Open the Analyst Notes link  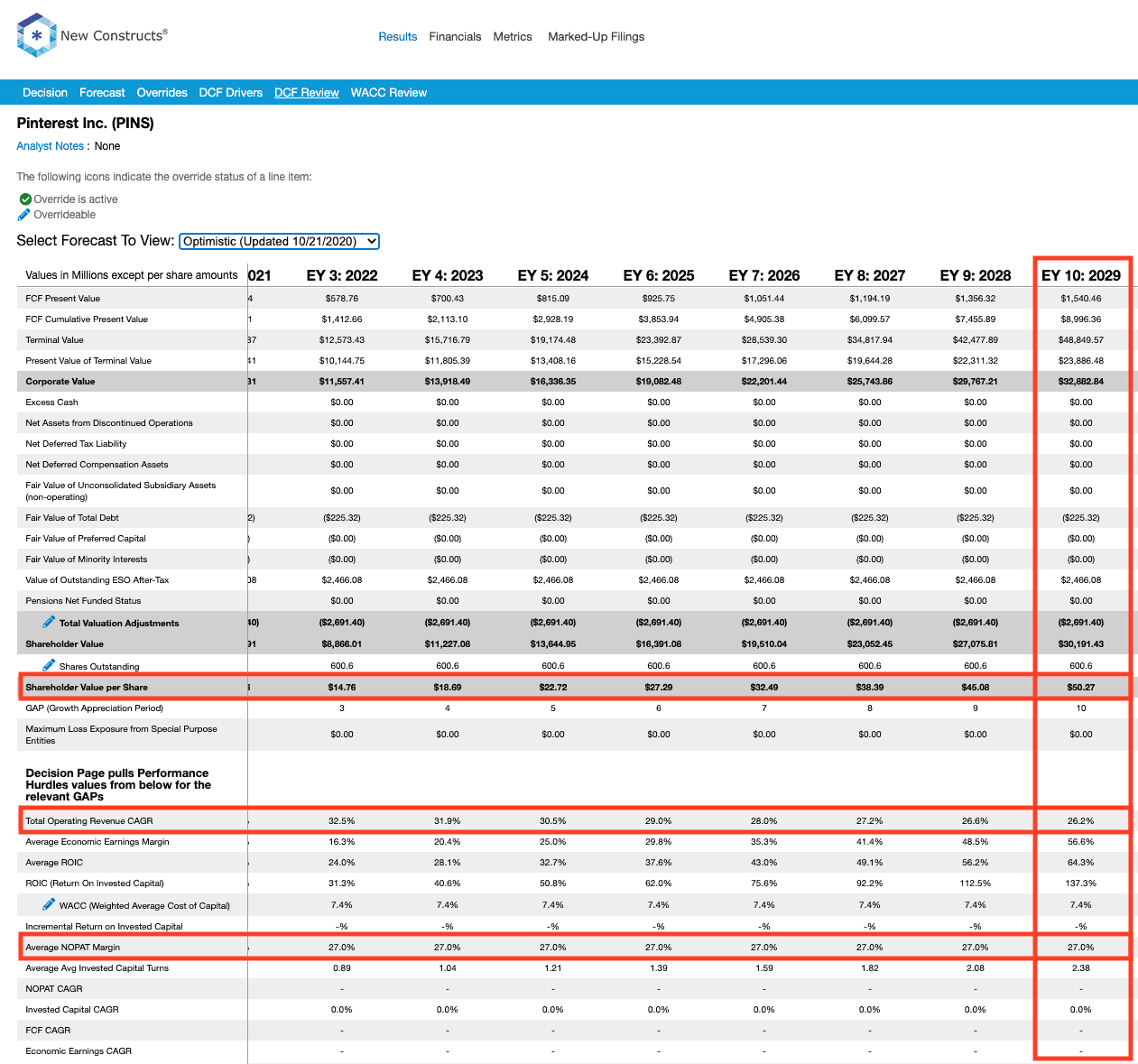pos(51,146)
